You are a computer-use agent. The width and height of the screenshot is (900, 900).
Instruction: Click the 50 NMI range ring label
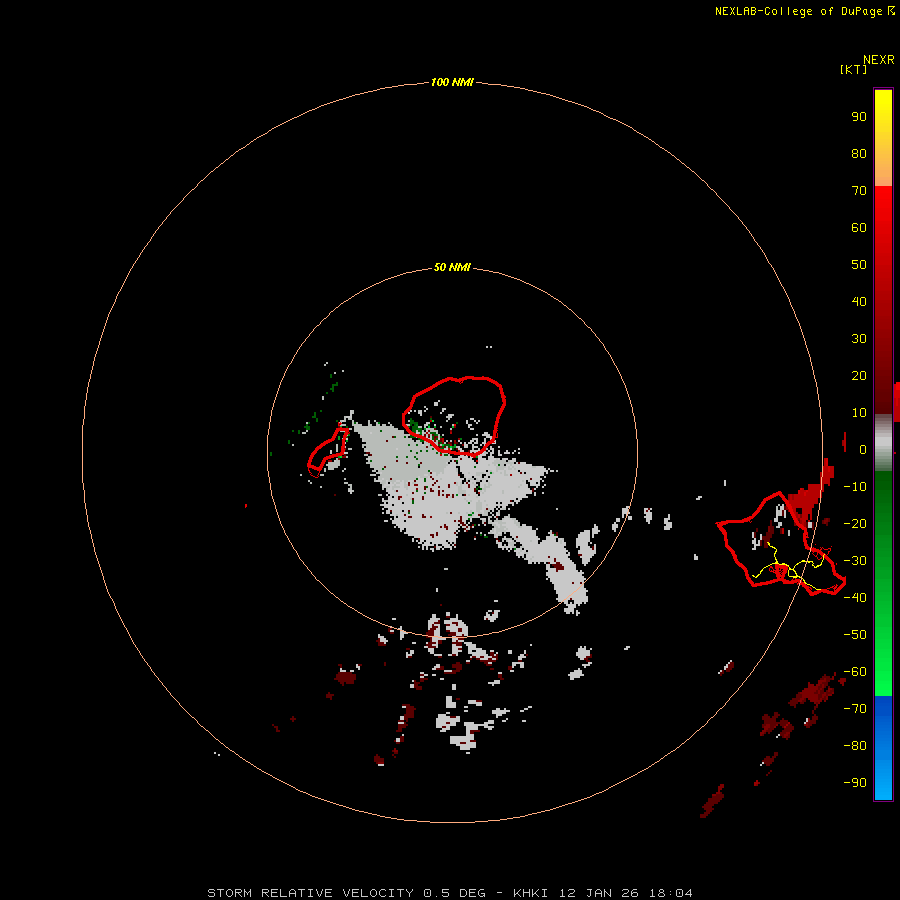[452, 267]
